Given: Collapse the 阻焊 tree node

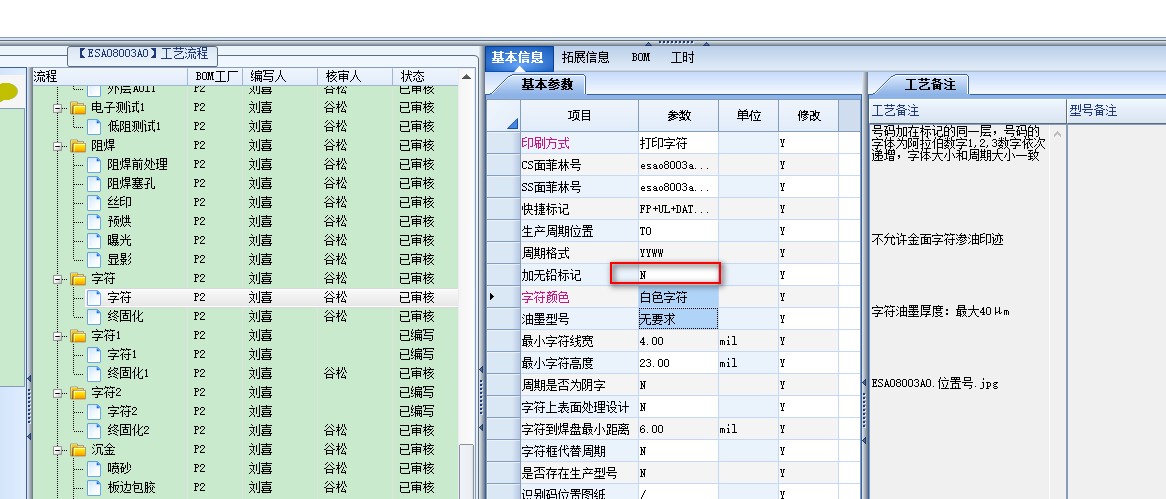Looking at the screenshot, I should pos(57,146).
